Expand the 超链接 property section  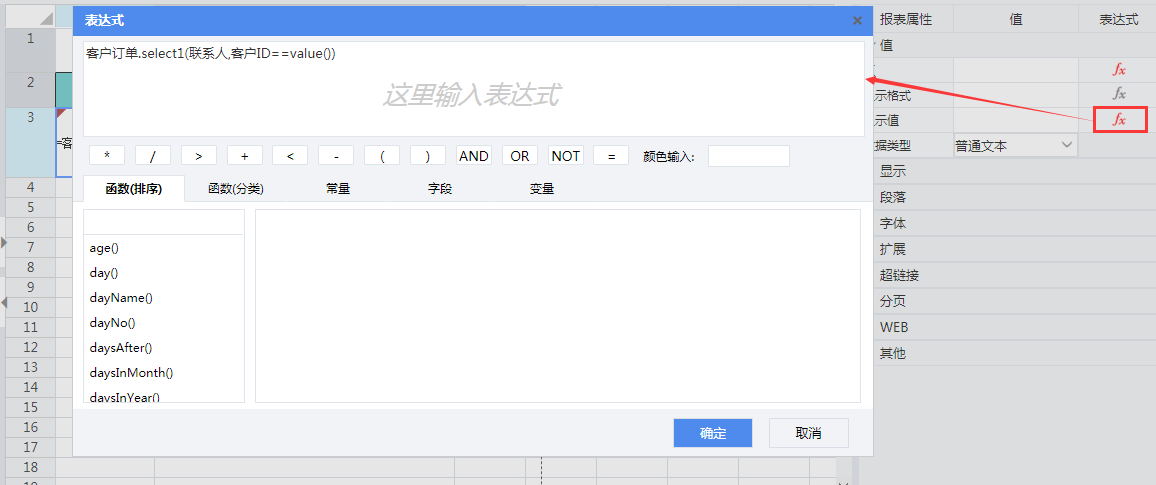coord(899,276)
